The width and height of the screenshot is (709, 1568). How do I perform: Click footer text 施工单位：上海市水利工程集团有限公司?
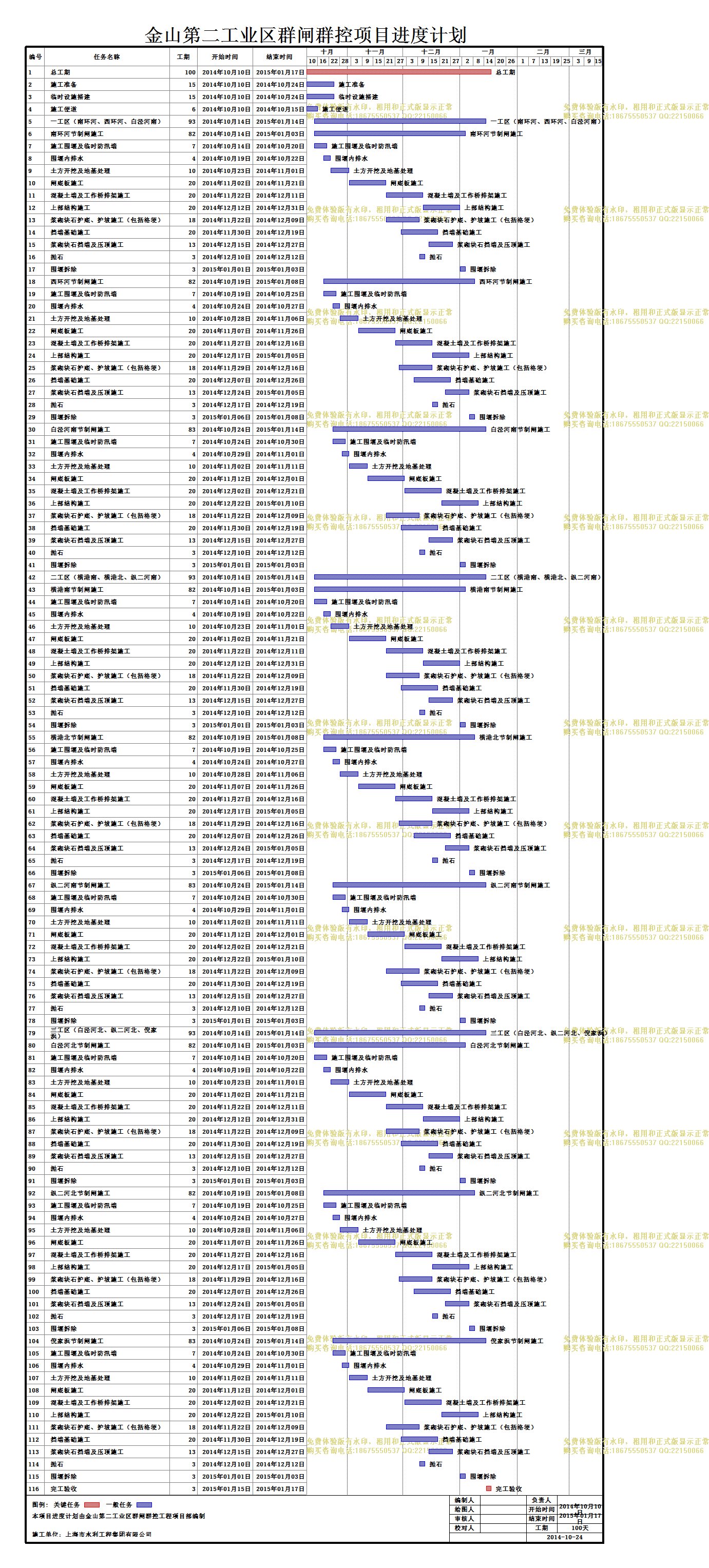(x=92, y=1534)
